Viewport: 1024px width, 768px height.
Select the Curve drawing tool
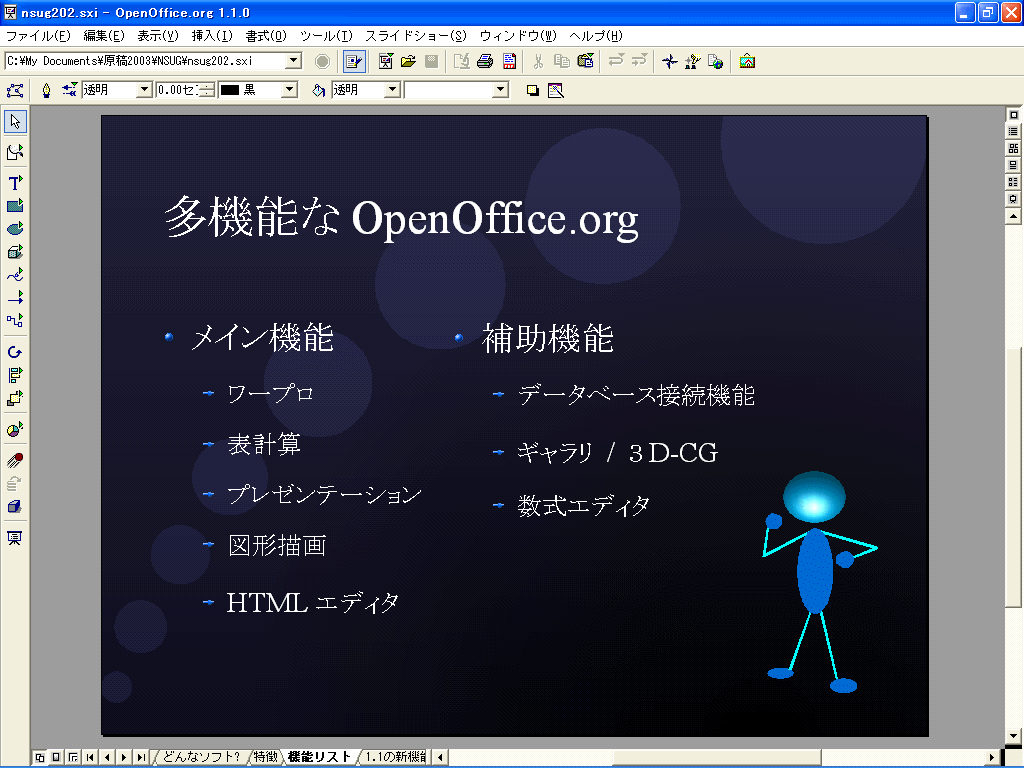(15, 274)
